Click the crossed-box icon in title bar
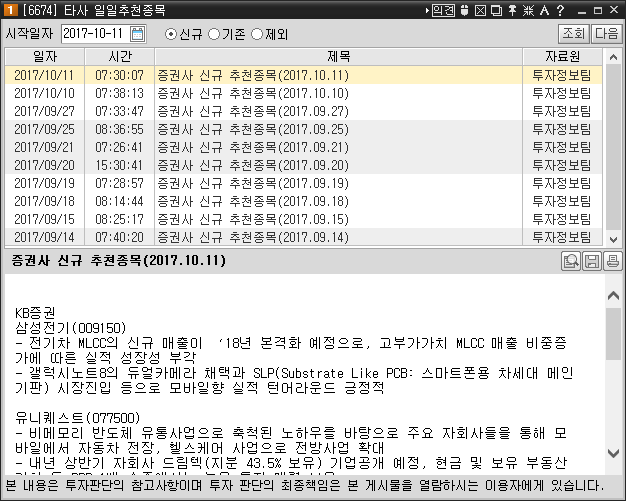Image resolution: width=626 pixels, height=501 pixels. coord(480,10)
